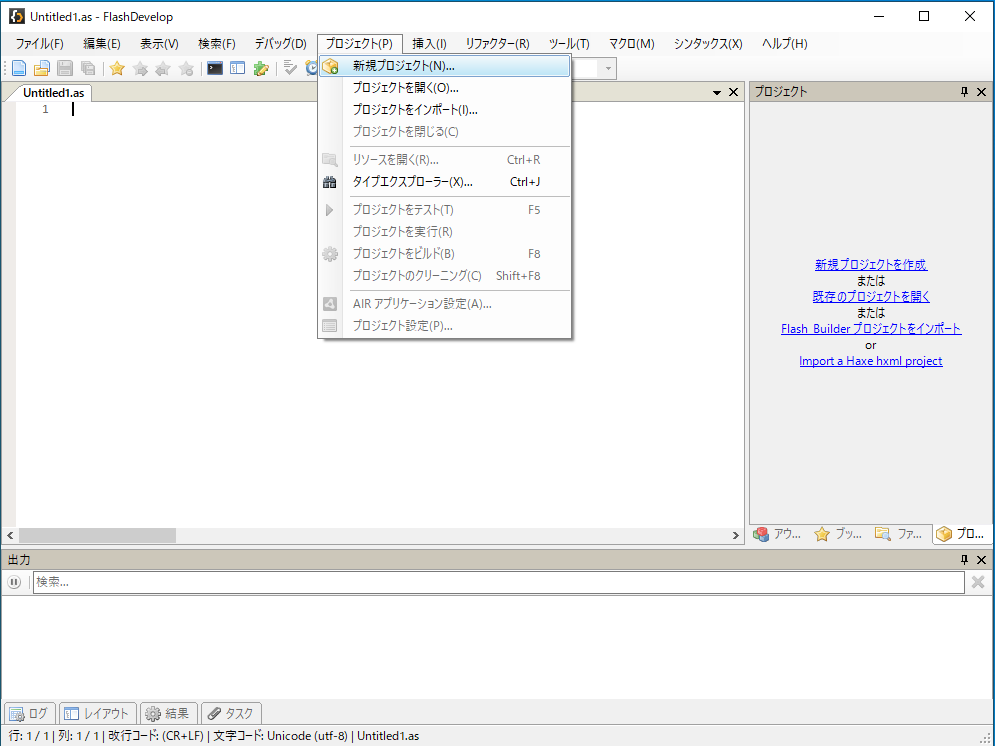Click the 検索... output search field
Viewport: 995px width, 746px height.
(499, 582)
